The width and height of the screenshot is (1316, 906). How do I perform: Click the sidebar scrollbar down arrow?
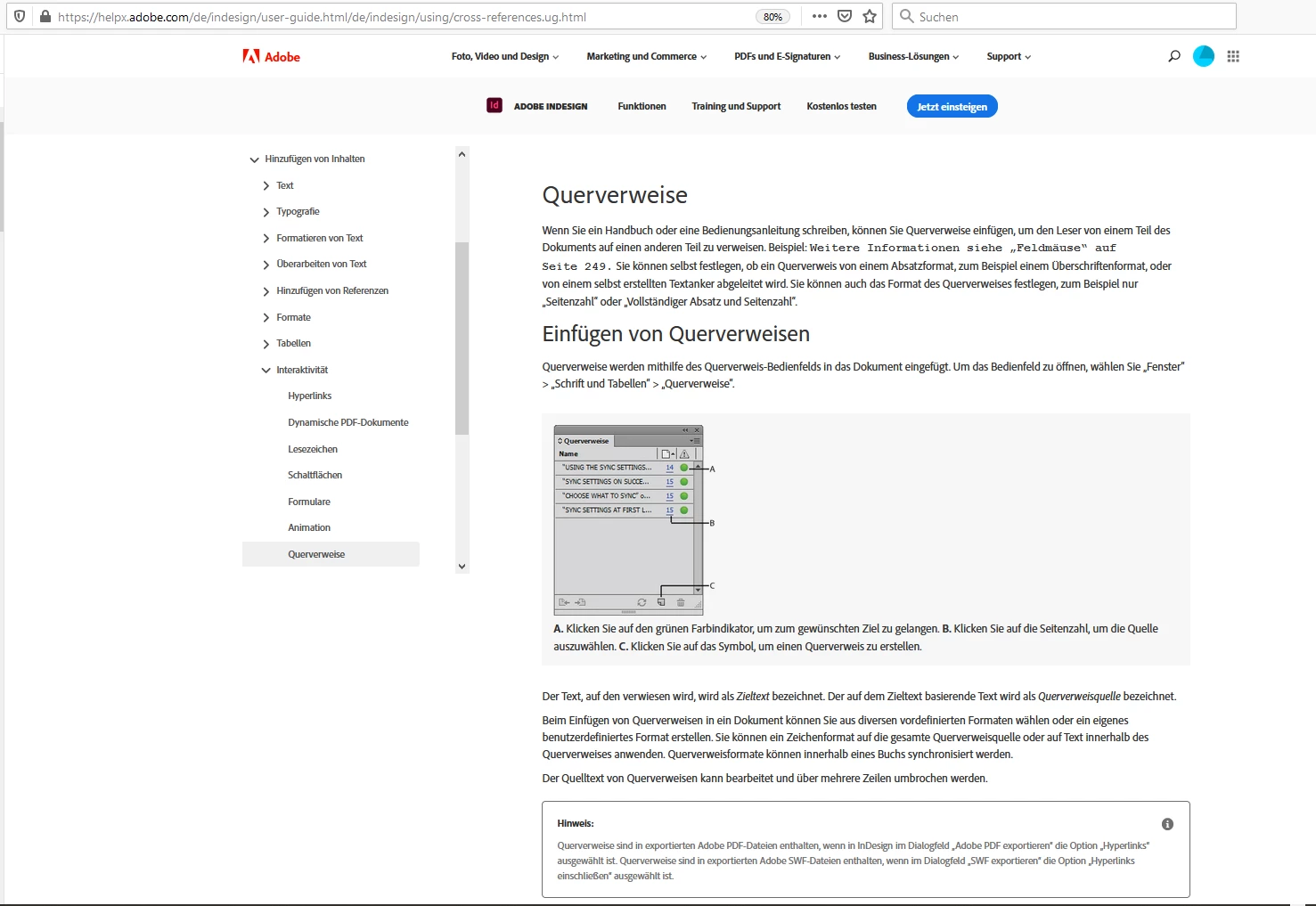462,566
